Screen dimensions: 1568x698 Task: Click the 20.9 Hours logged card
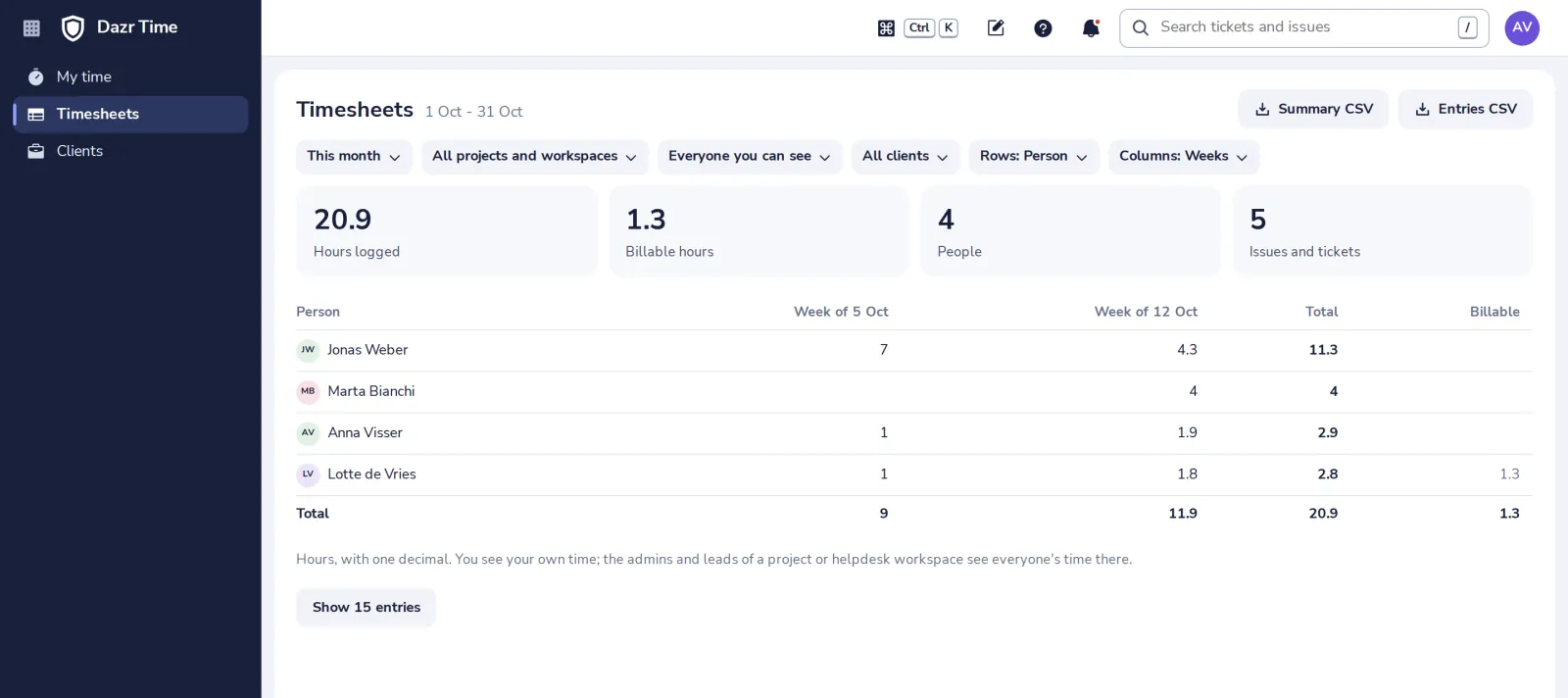pos(447,231)
